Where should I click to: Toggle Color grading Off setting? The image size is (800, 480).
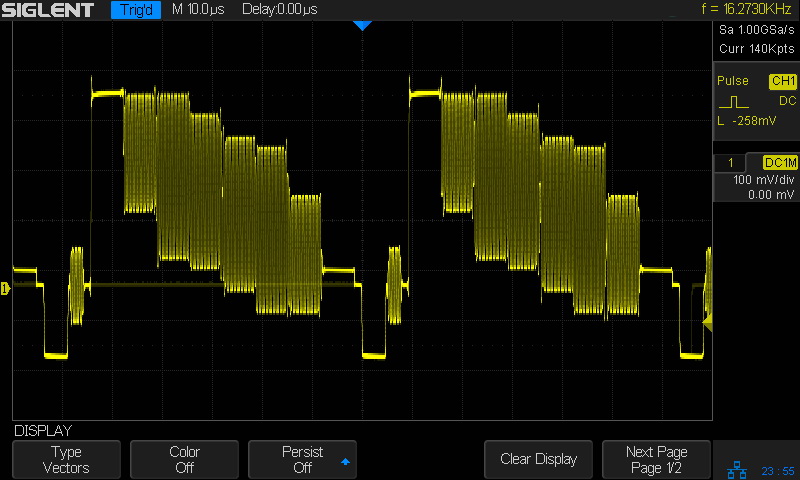point(184,460)
